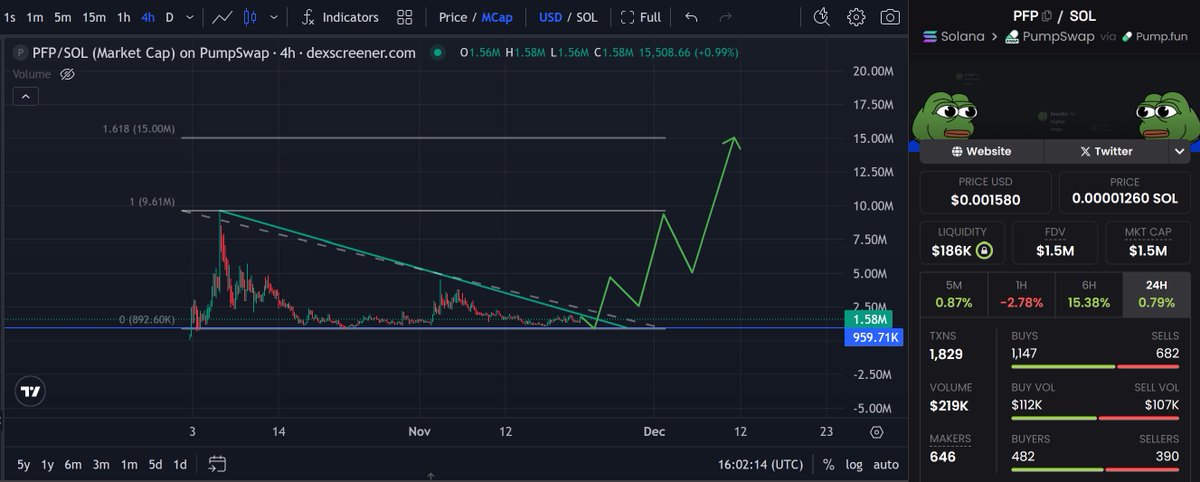Toggle Volume indicator visibility eye
Image resolution: width=1200 pixels, height=482 pixels.
click(67, 74)
